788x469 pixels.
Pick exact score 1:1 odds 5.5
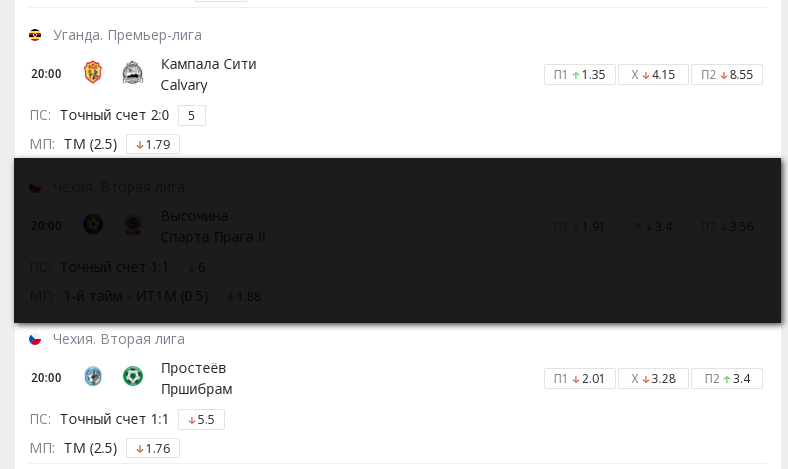tap(200, 419)
